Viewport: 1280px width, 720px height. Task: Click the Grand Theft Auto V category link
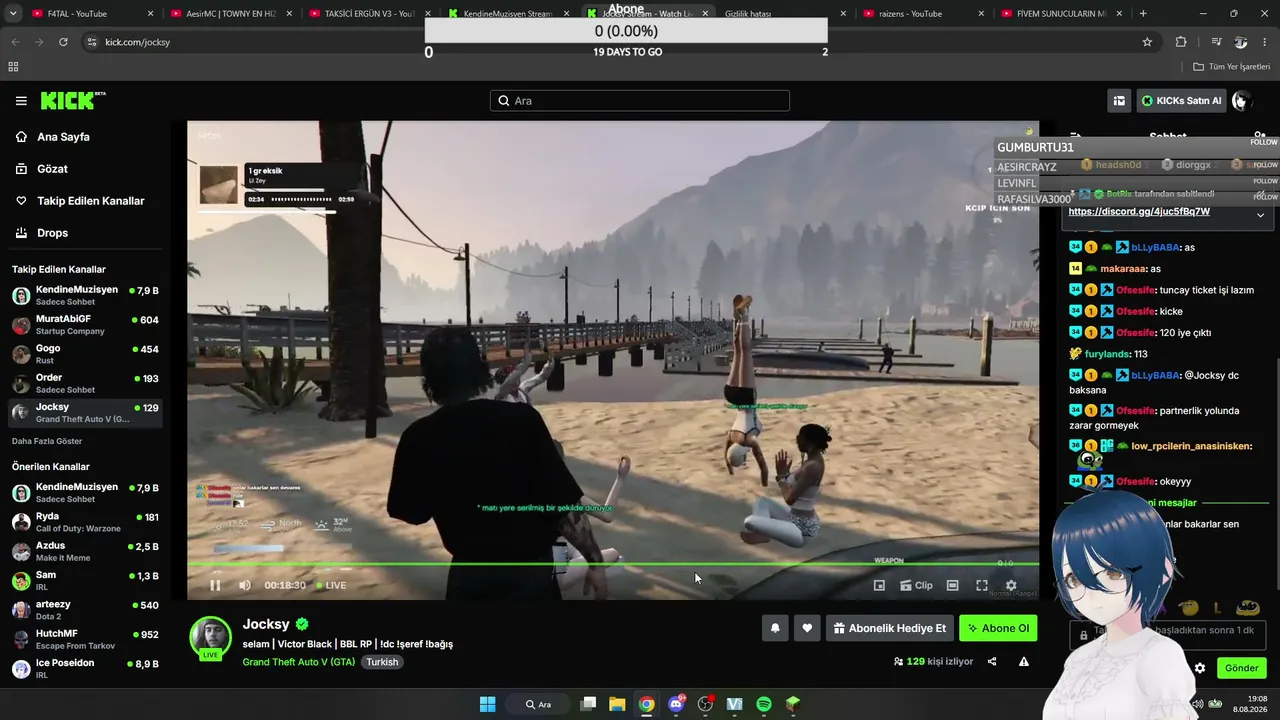click(298, 662)
